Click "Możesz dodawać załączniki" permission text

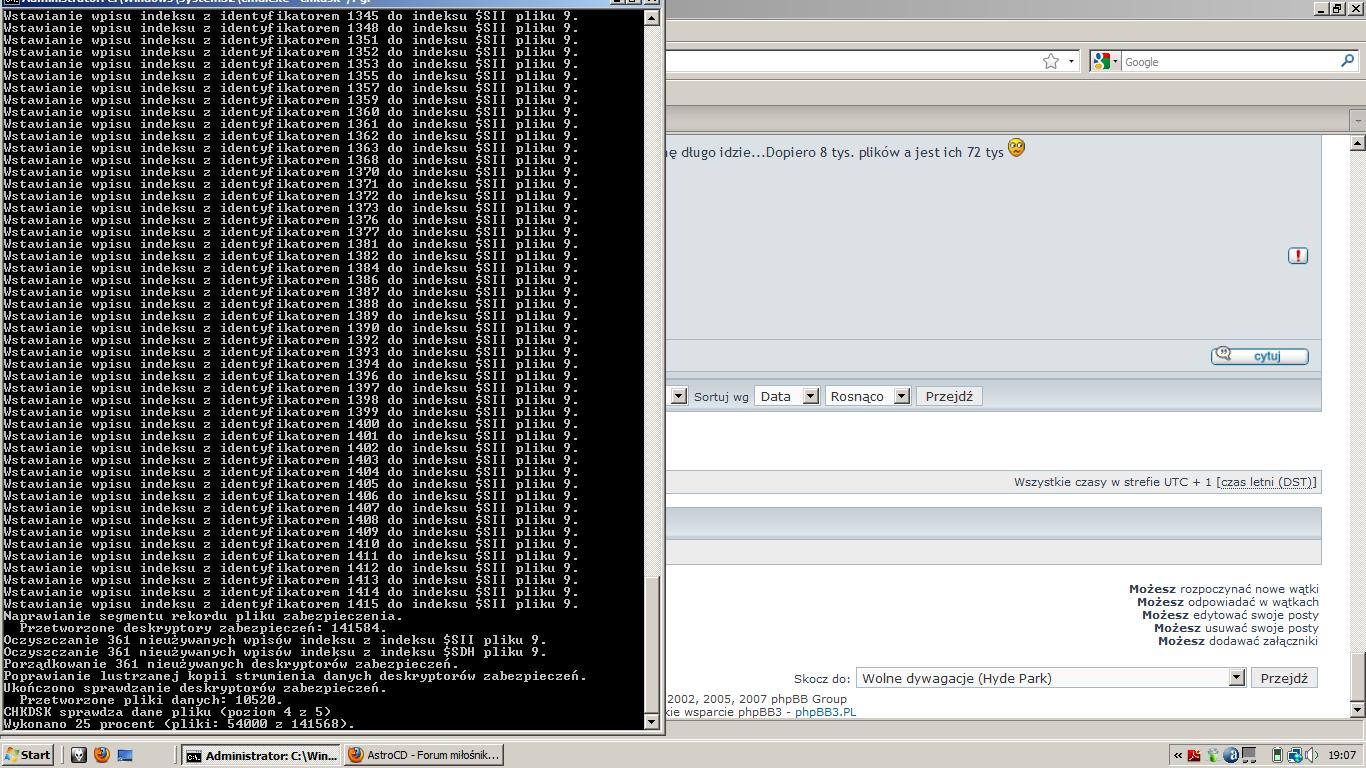[1238, 641]
